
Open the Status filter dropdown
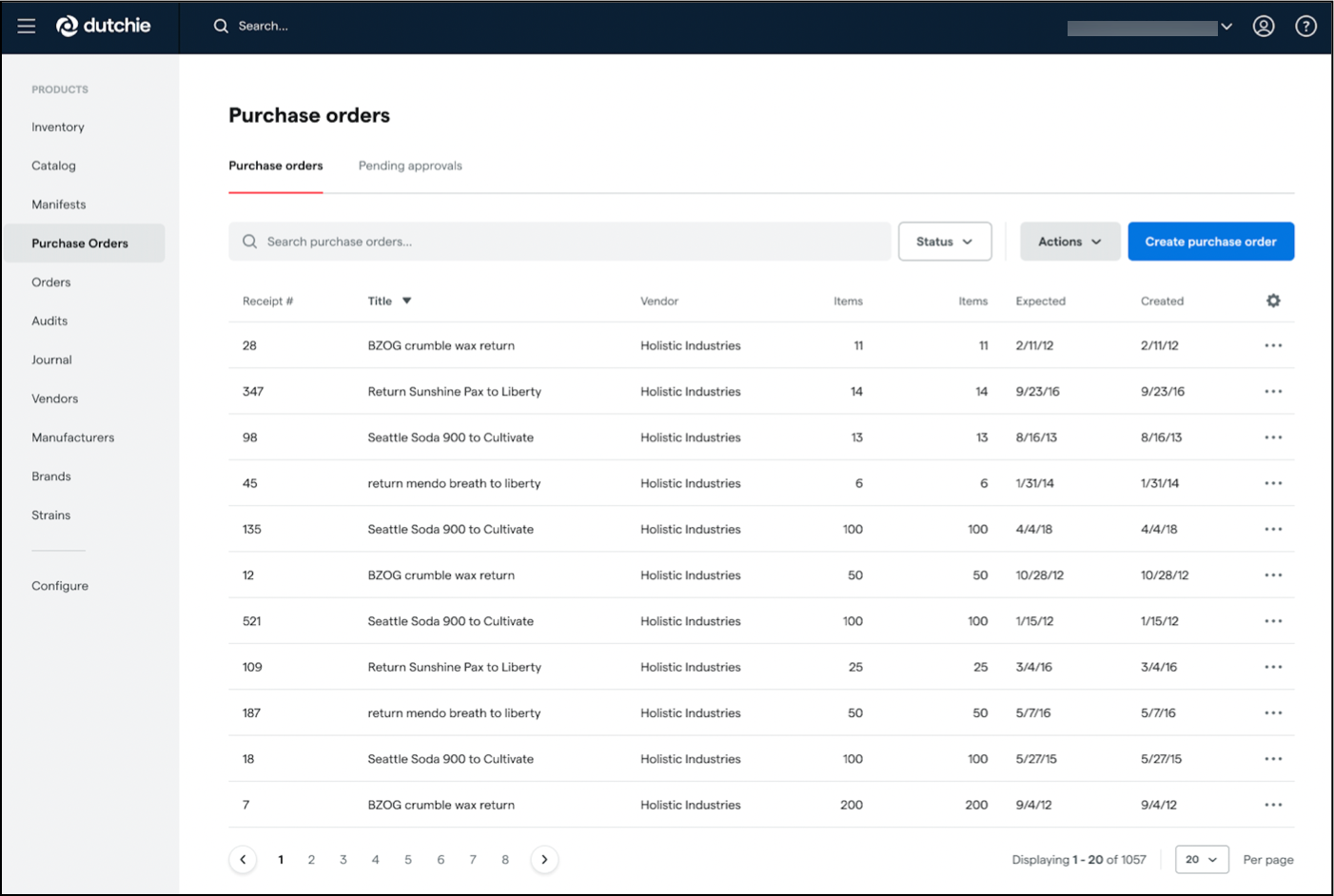(944, 241)
